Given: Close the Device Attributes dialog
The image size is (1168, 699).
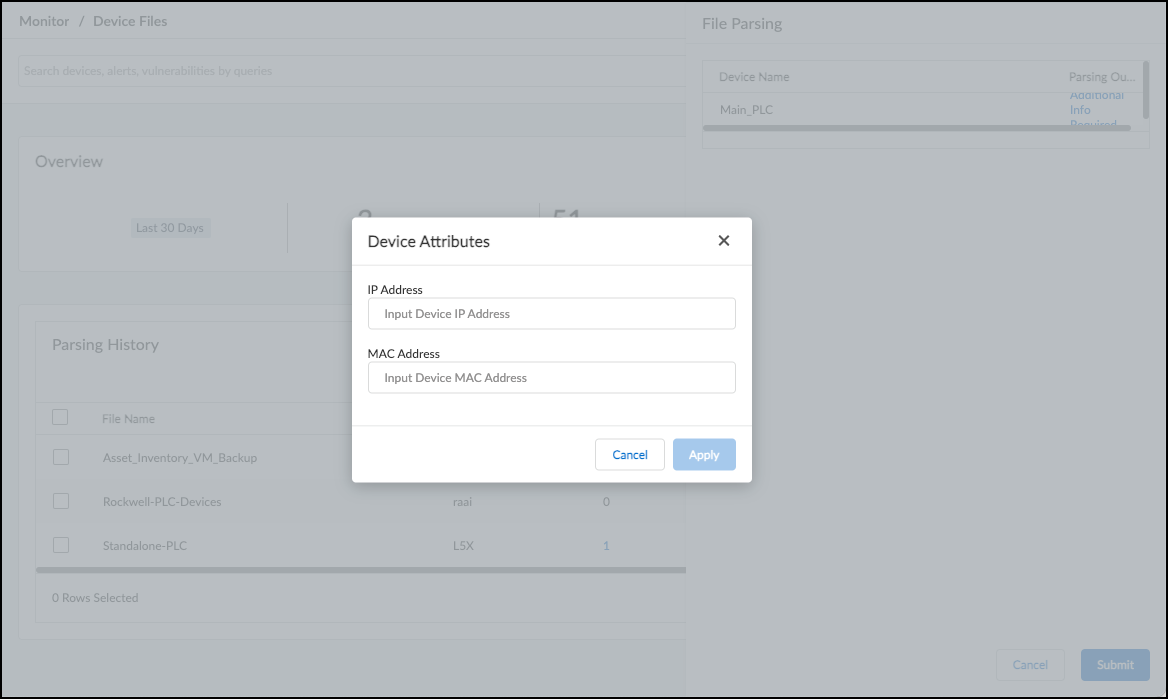Looking at the screenshot, I should 723,241.
